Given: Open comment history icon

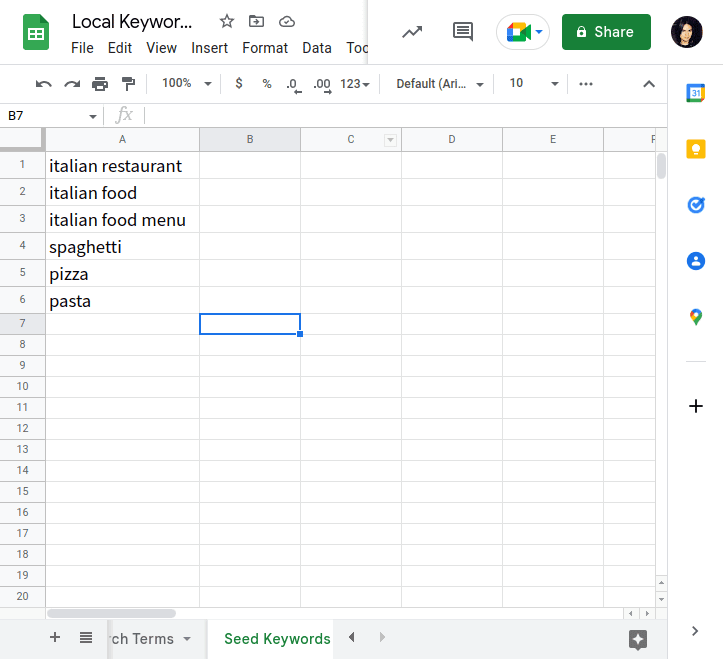Looking at the screenshot, I should tap(462, 32).
